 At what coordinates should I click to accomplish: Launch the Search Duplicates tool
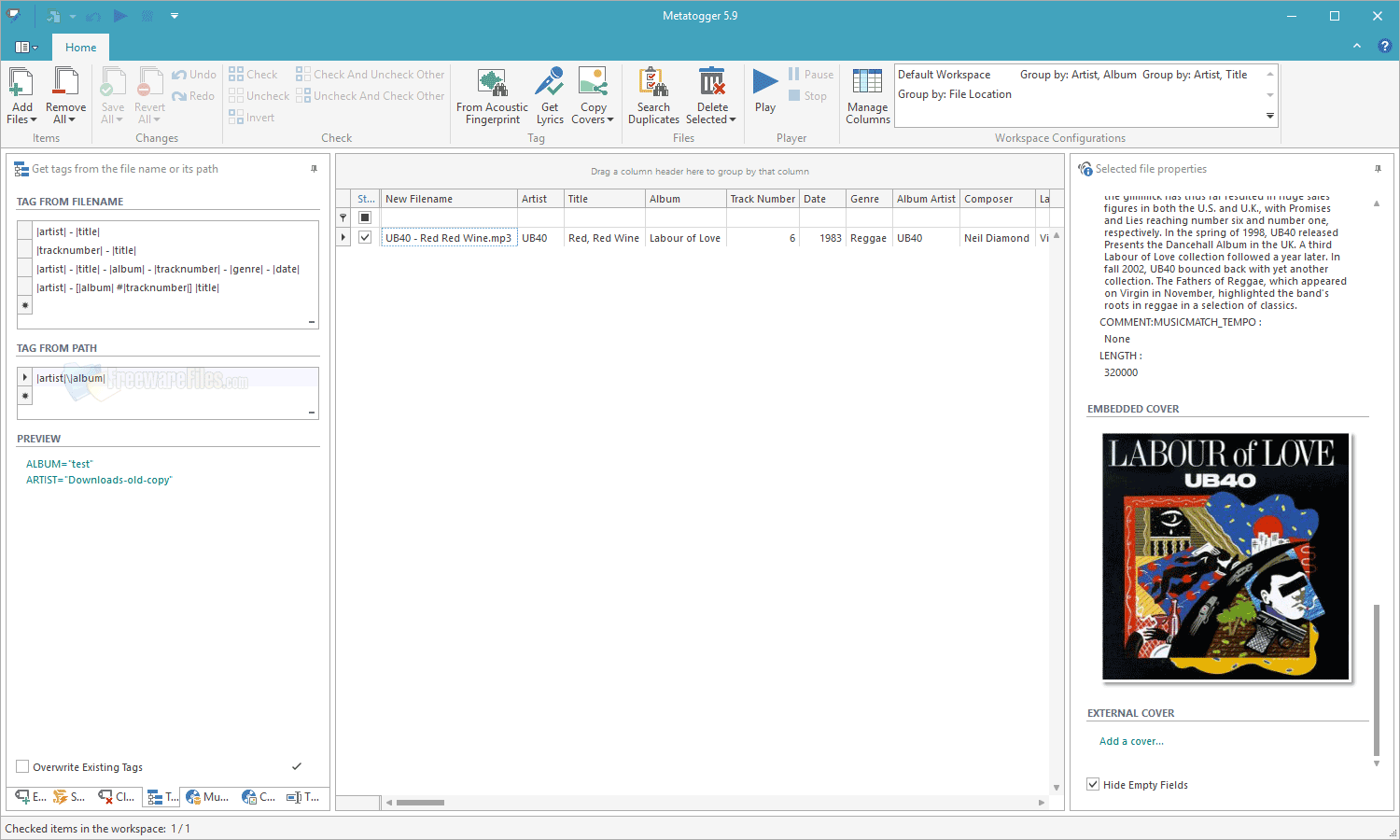click(653, 93)
